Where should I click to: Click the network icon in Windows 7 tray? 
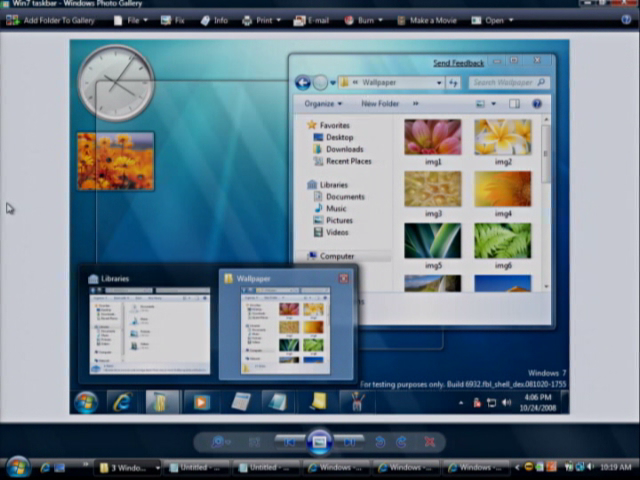click(491, 403)
